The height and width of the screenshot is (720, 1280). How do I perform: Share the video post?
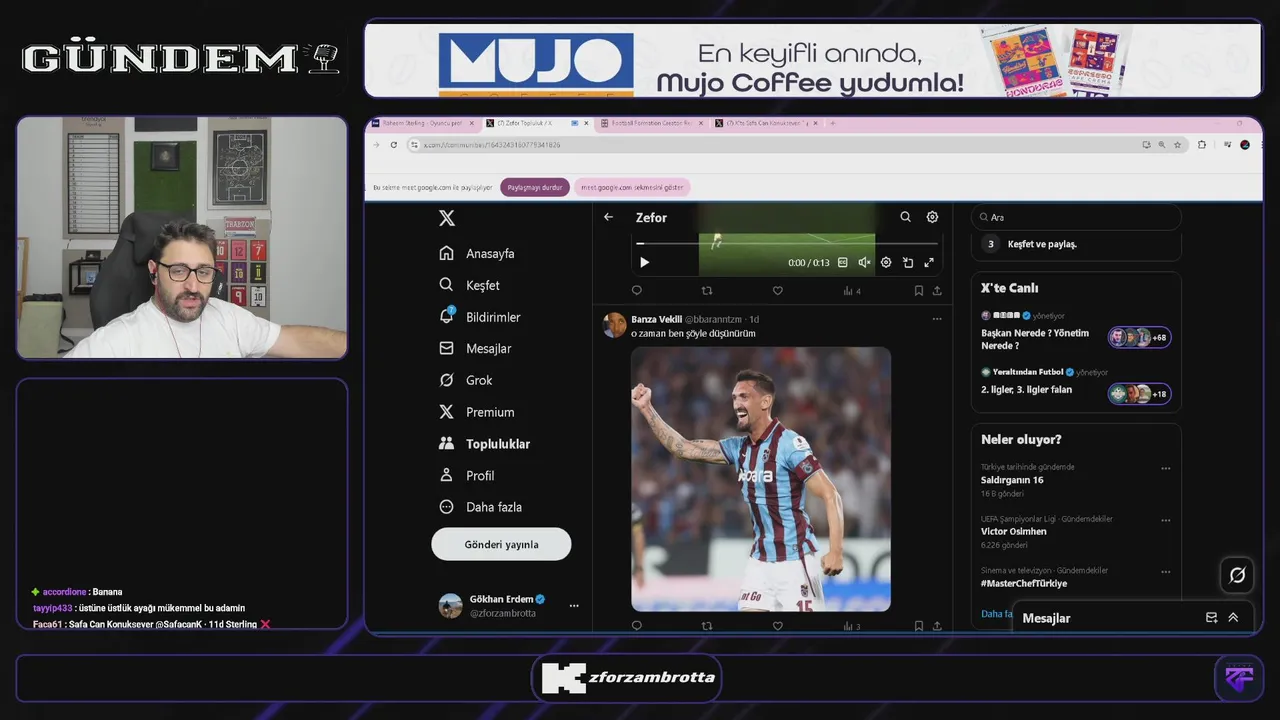pyautogui.click(x=937, y=291)
